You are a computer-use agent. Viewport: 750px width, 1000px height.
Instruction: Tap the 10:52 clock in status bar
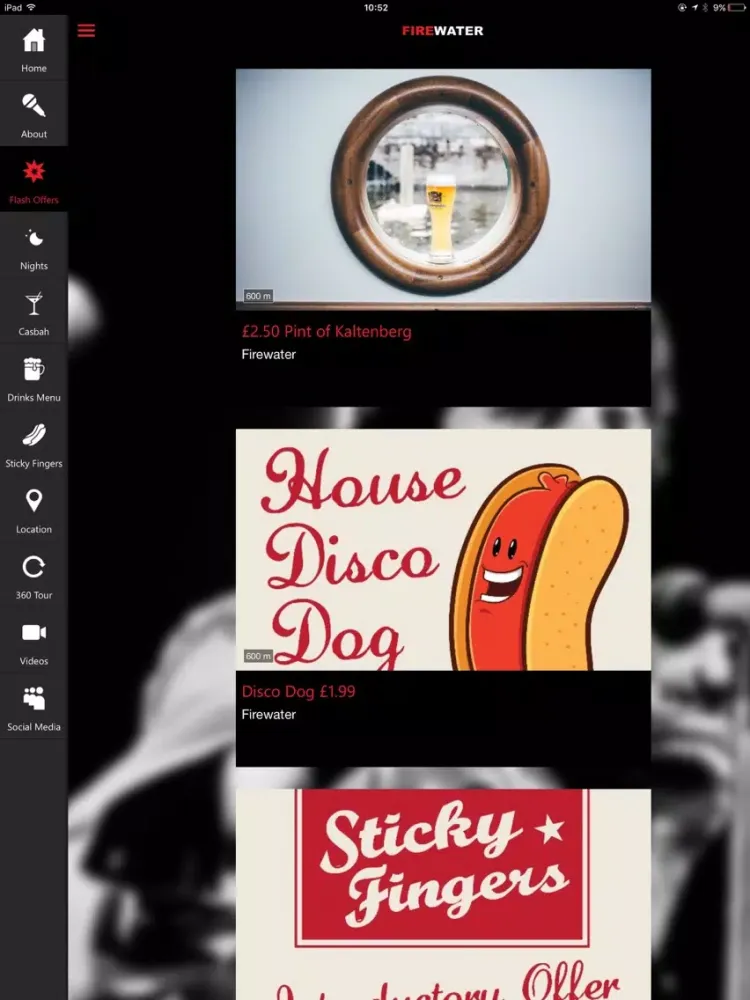376,8
